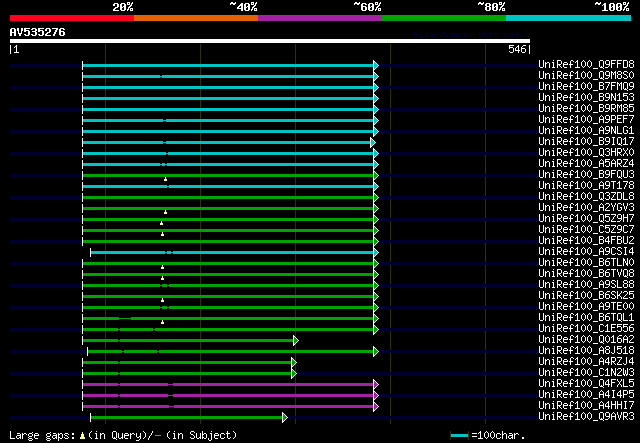Click the UniRef100_B6SK25 label
640x443 pixels.
[x=586, y=296]
